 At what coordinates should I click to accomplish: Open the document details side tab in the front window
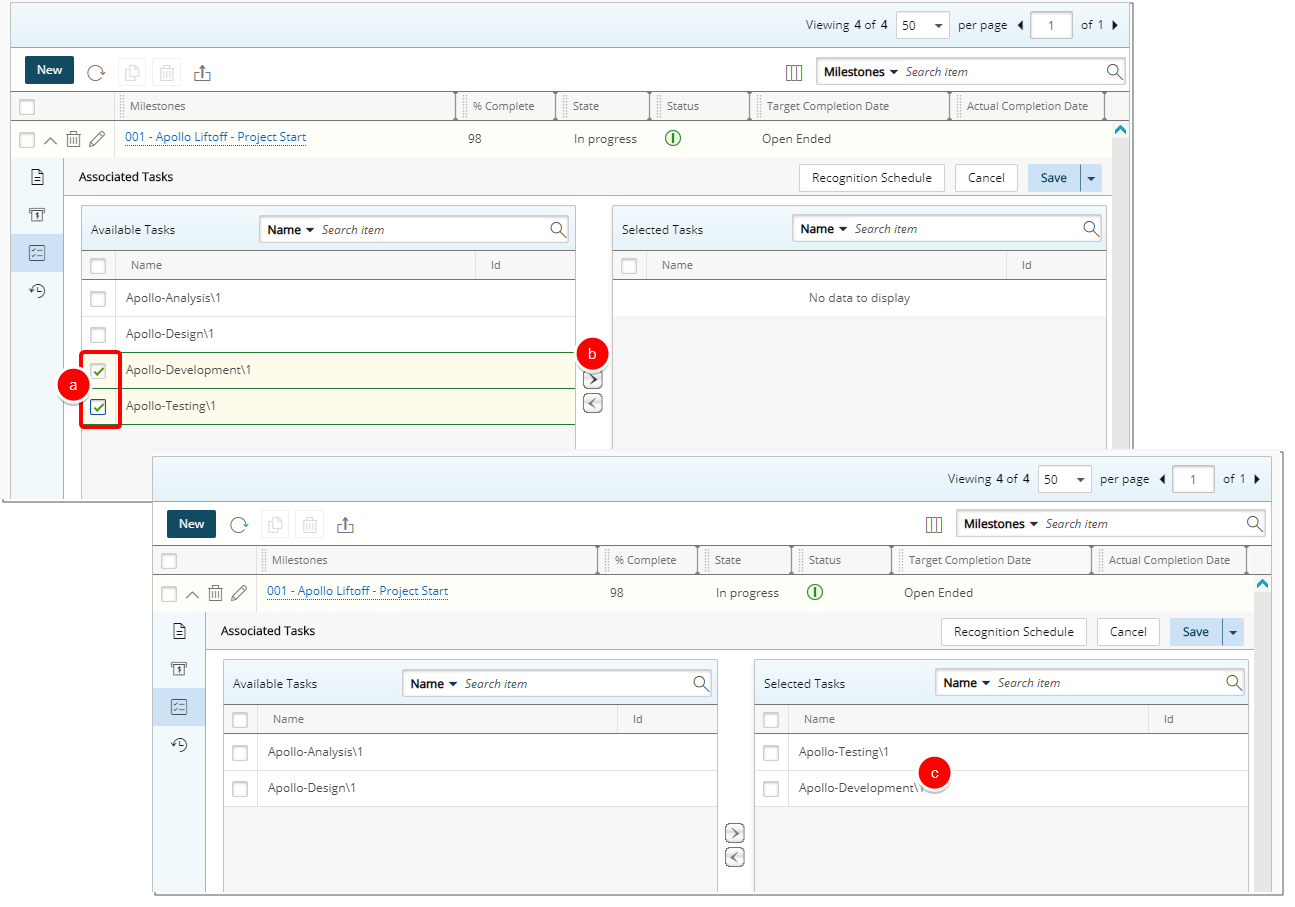click(x=179, y=631)
